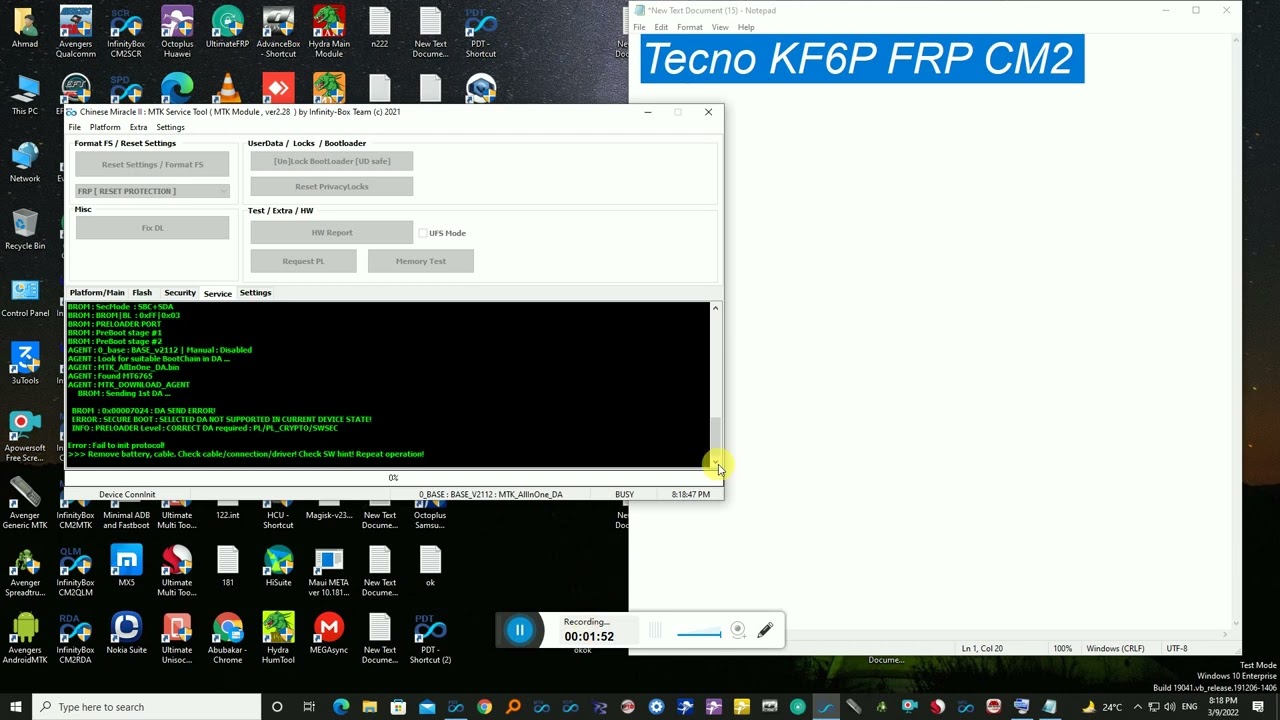Image resolution: width=1280 pixels, height=720 pixels.
Task: Open Task View from taskbar
Action: click(x=309, y=707)
